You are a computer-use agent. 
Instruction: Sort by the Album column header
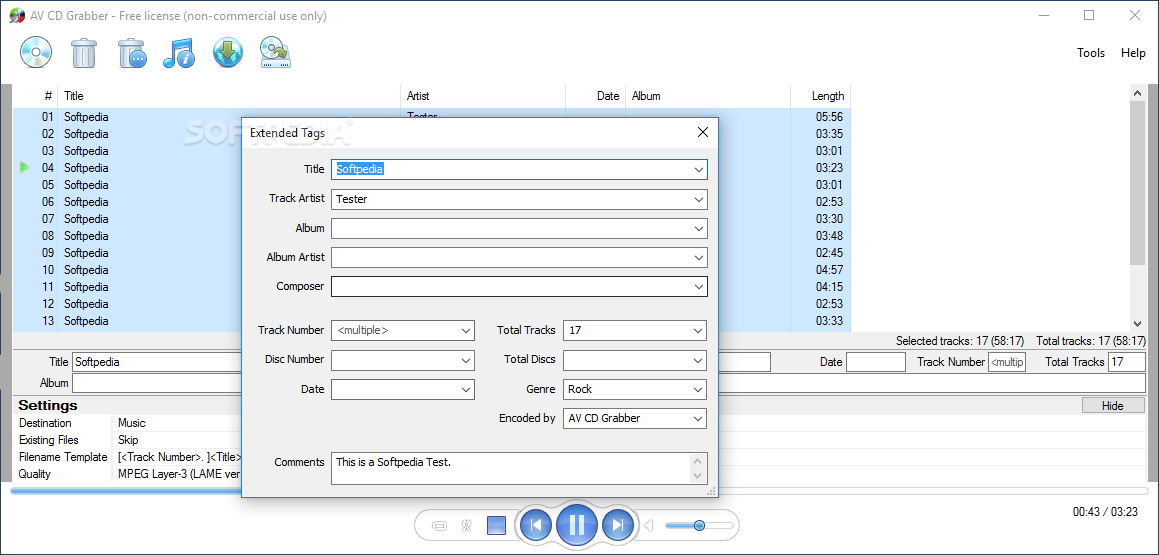point(708,96)
